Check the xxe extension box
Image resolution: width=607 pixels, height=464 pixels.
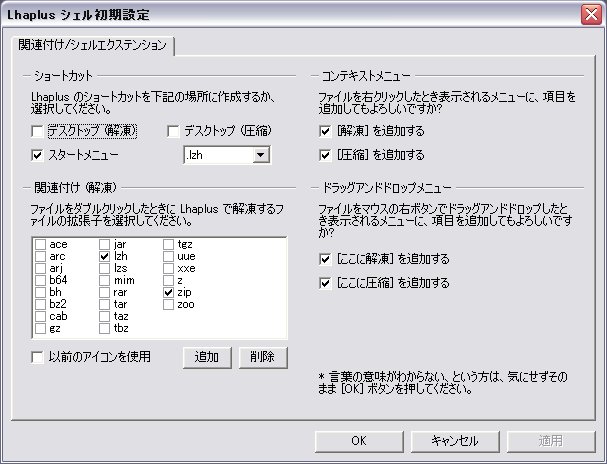point(168,268)
